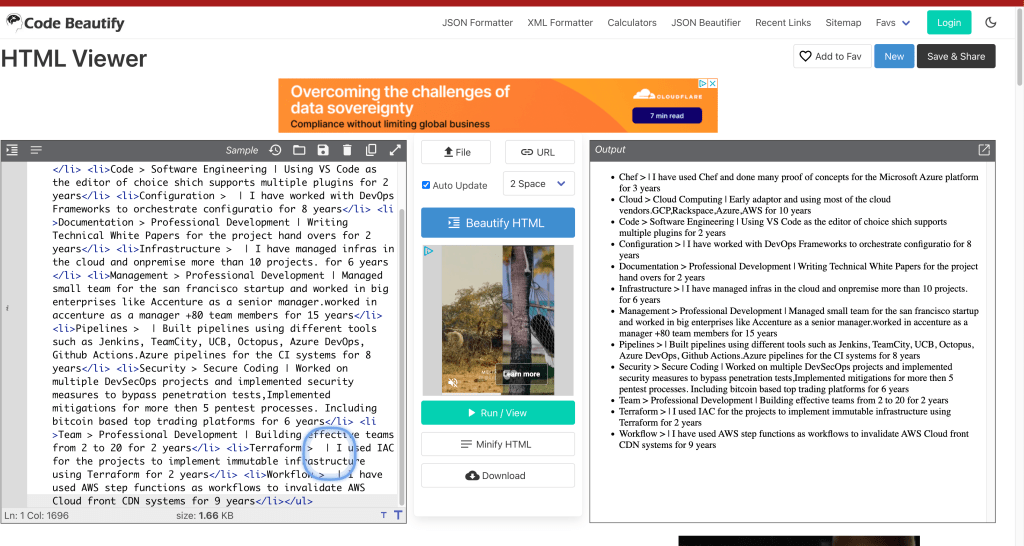1024x546 pixels.
Task: Load from URL button
Action: click(539, 152)
